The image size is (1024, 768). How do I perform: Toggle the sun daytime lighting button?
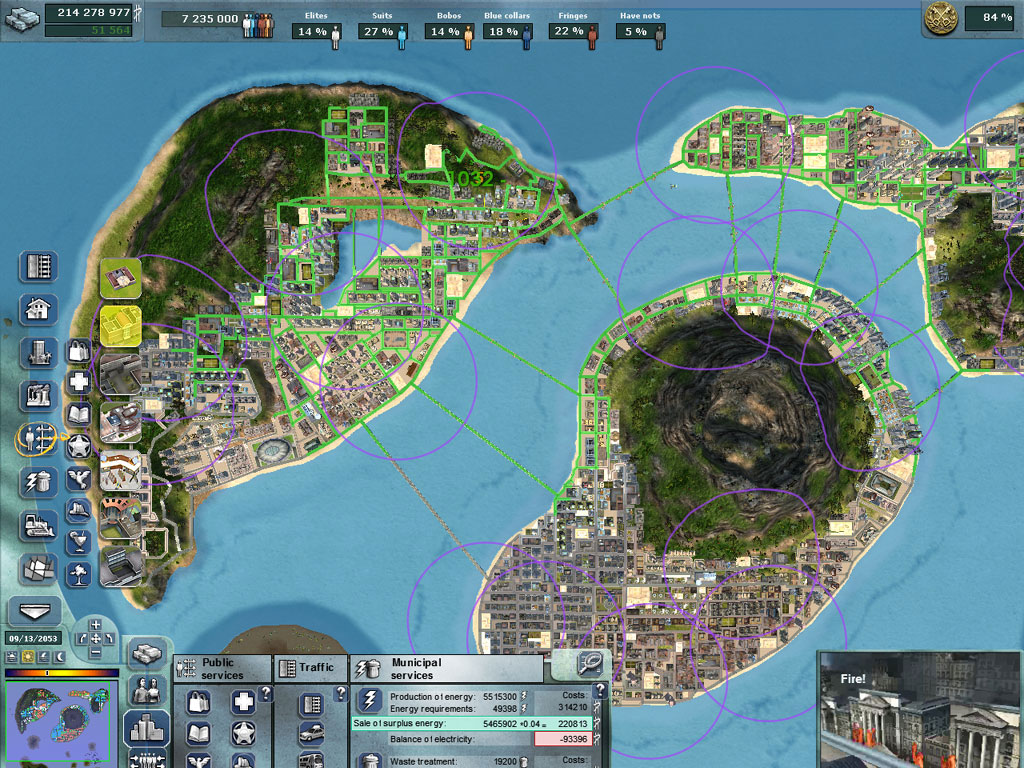28,657
